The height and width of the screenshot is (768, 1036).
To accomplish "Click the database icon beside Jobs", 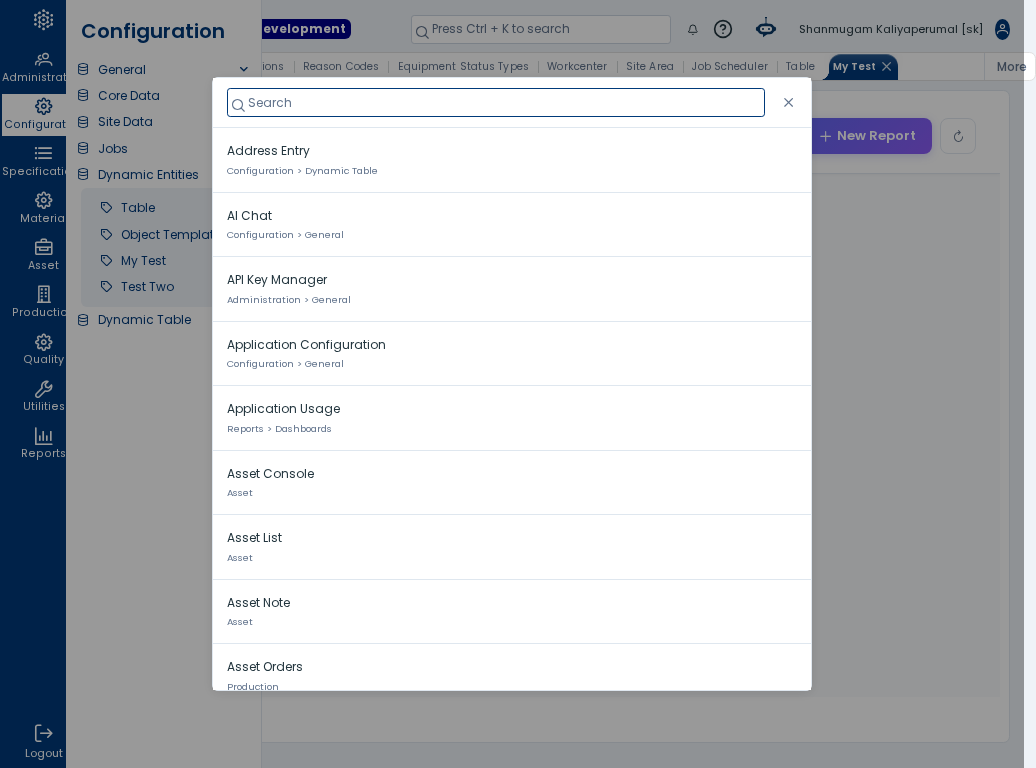I will [83, 148].
